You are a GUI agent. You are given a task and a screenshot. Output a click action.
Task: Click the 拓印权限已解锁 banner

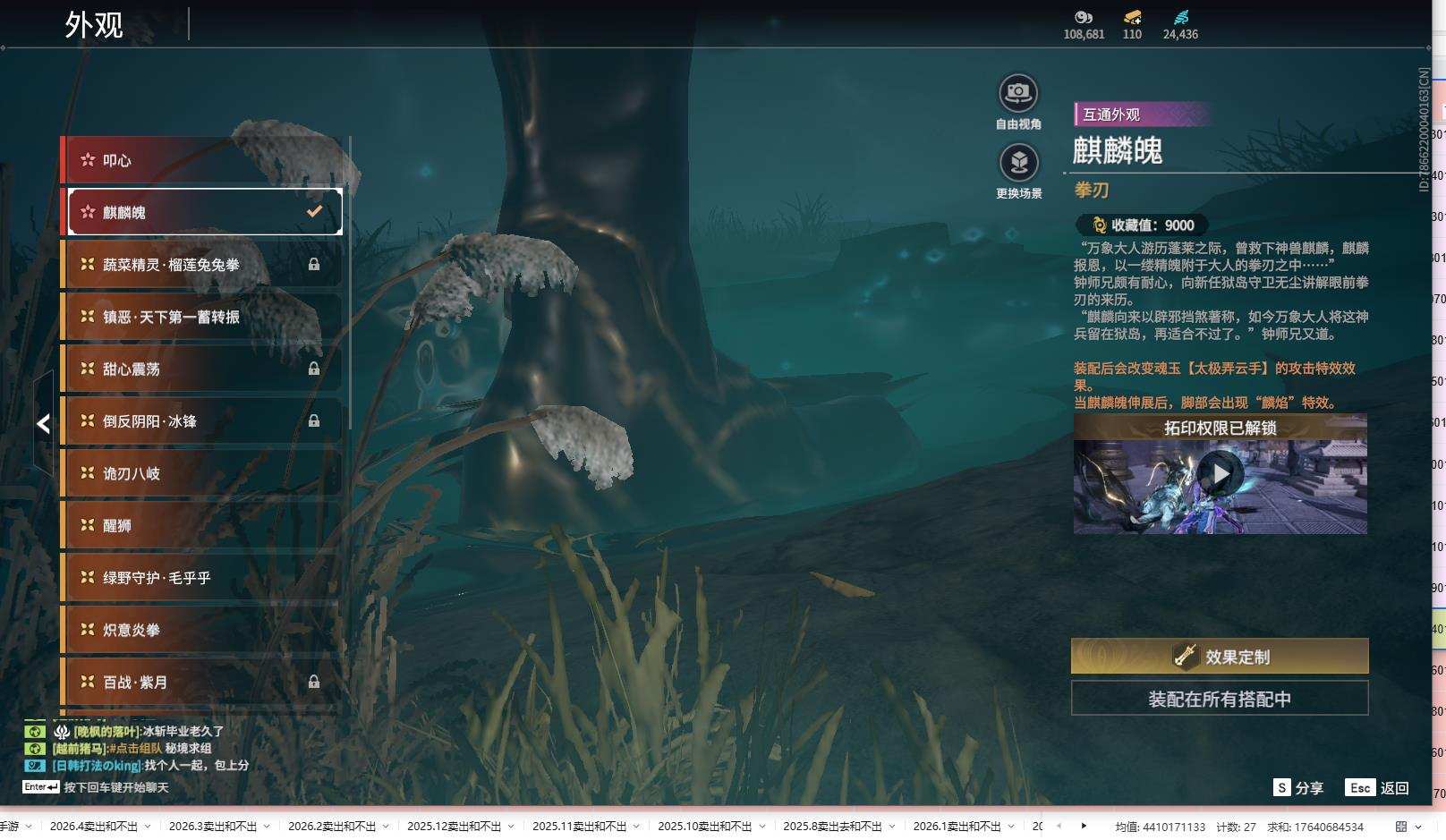(1220, 428)
